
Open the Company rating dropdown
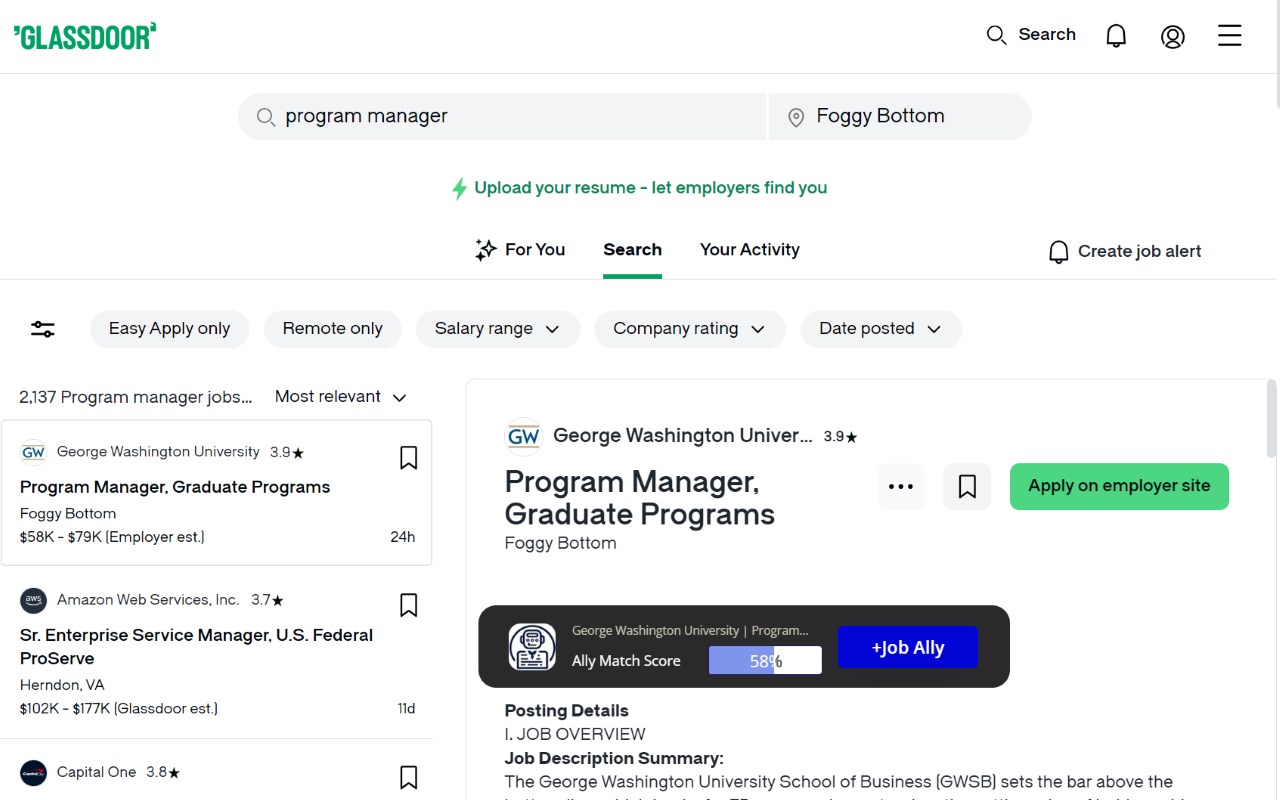[689, 329]
